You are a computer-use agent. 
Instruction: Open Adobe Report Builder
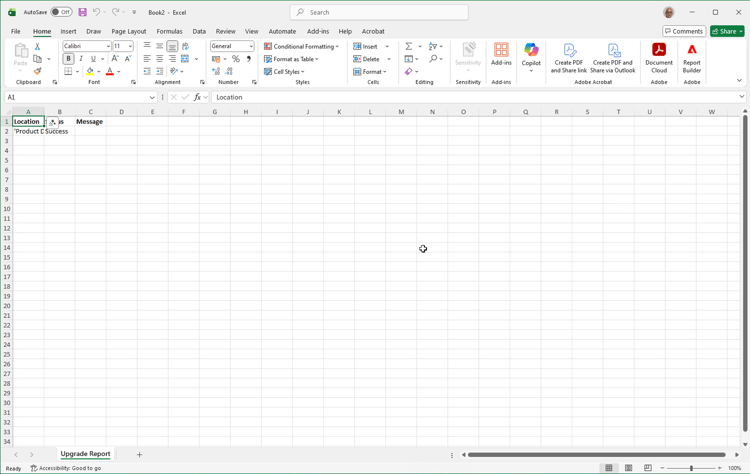pyautogui.click(x=692, y=58)
